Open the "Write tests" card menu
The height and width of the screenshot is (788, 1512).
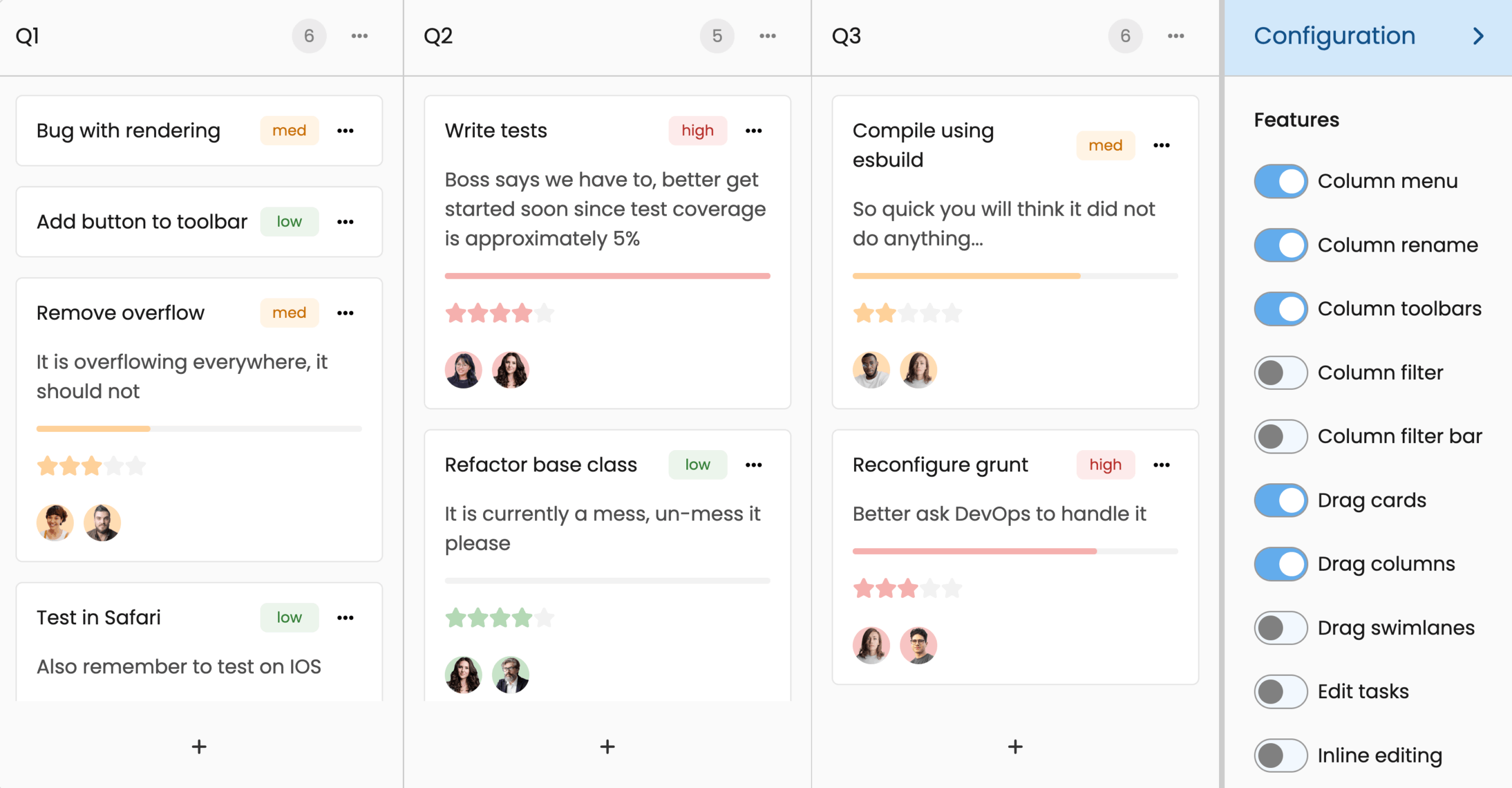[x=754, y=131]
